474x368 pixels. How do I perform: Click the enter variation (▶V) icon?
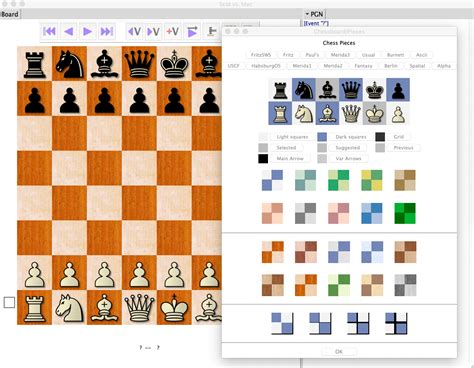click(x=154, y=32)
